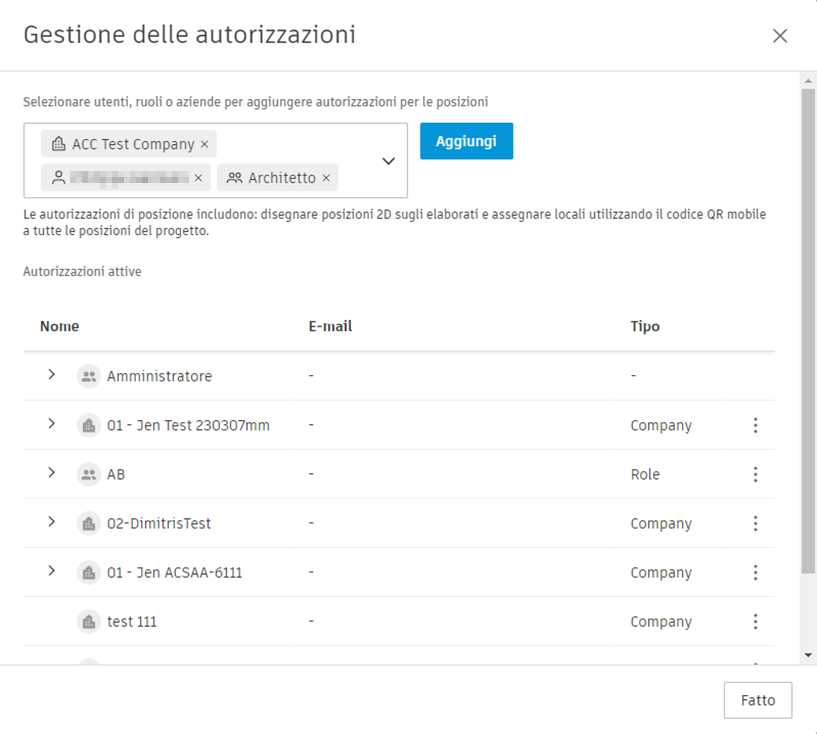Open options menu for 01 - Jen Test 230307mm
The width and height of the screenshot is (817, 734).
pyautogui.click(x=755, y=426)
